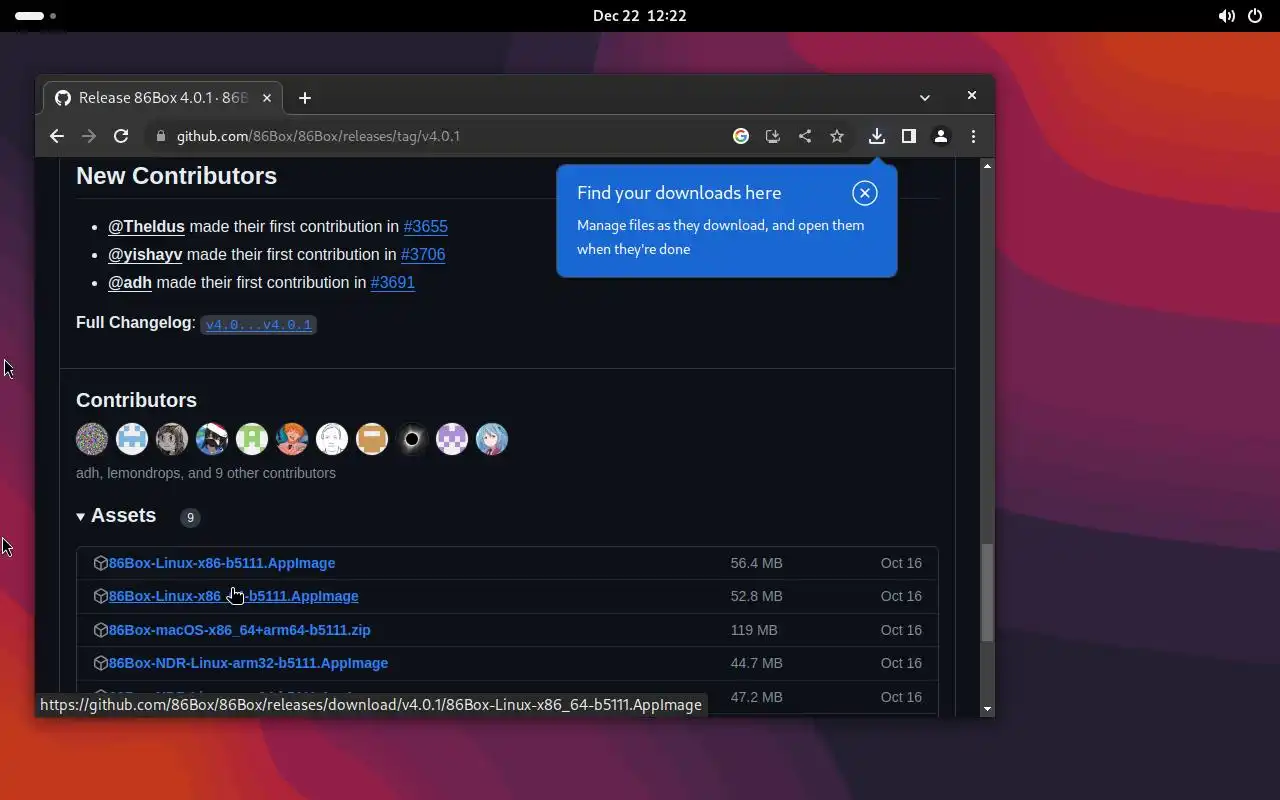Screen dimensions: 1280x800
Task: Open a new tab with plus button
Action: click(x=305, y=97)
